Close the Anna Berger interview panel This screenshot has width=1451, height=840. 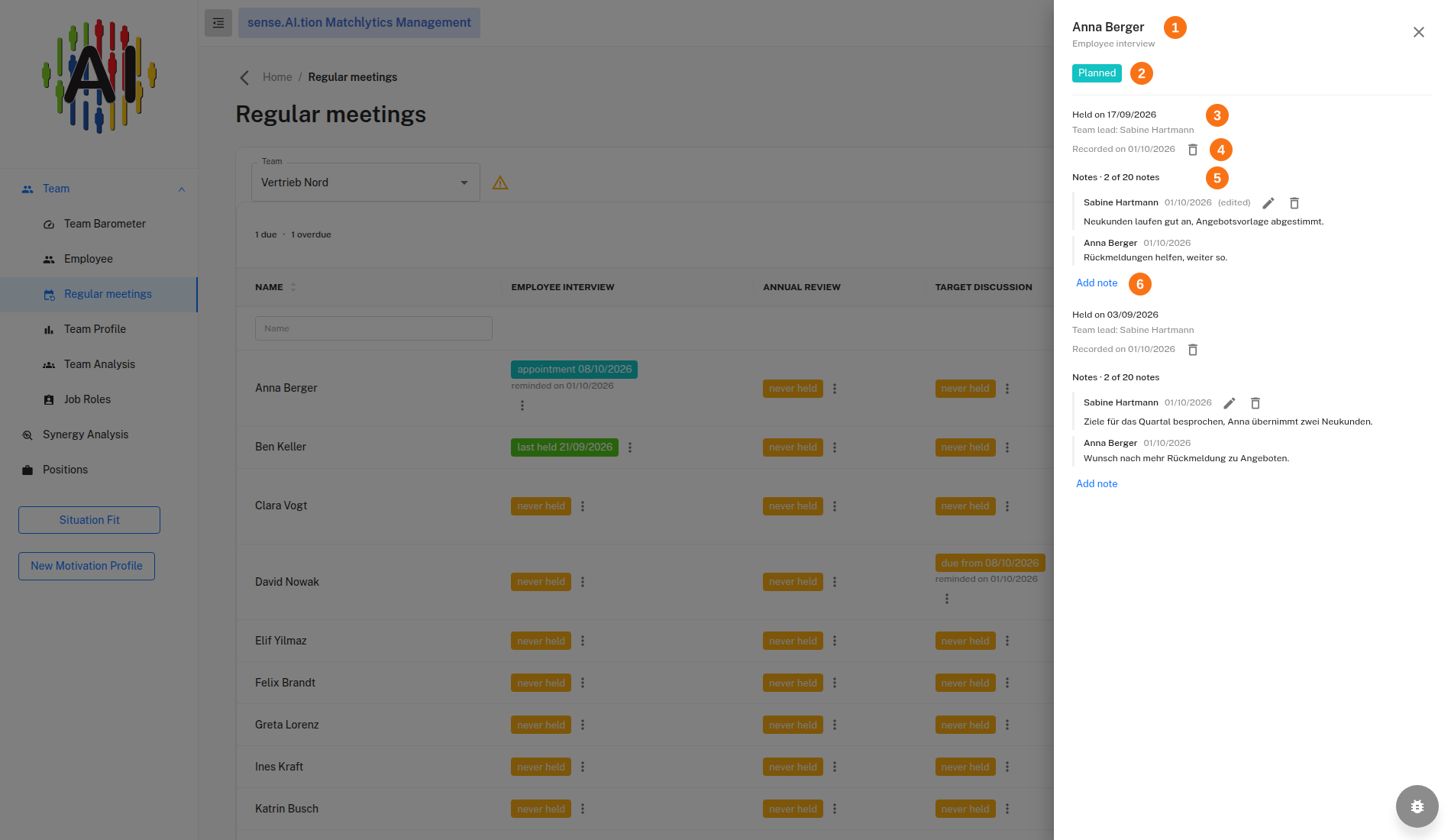(1418, 32)
